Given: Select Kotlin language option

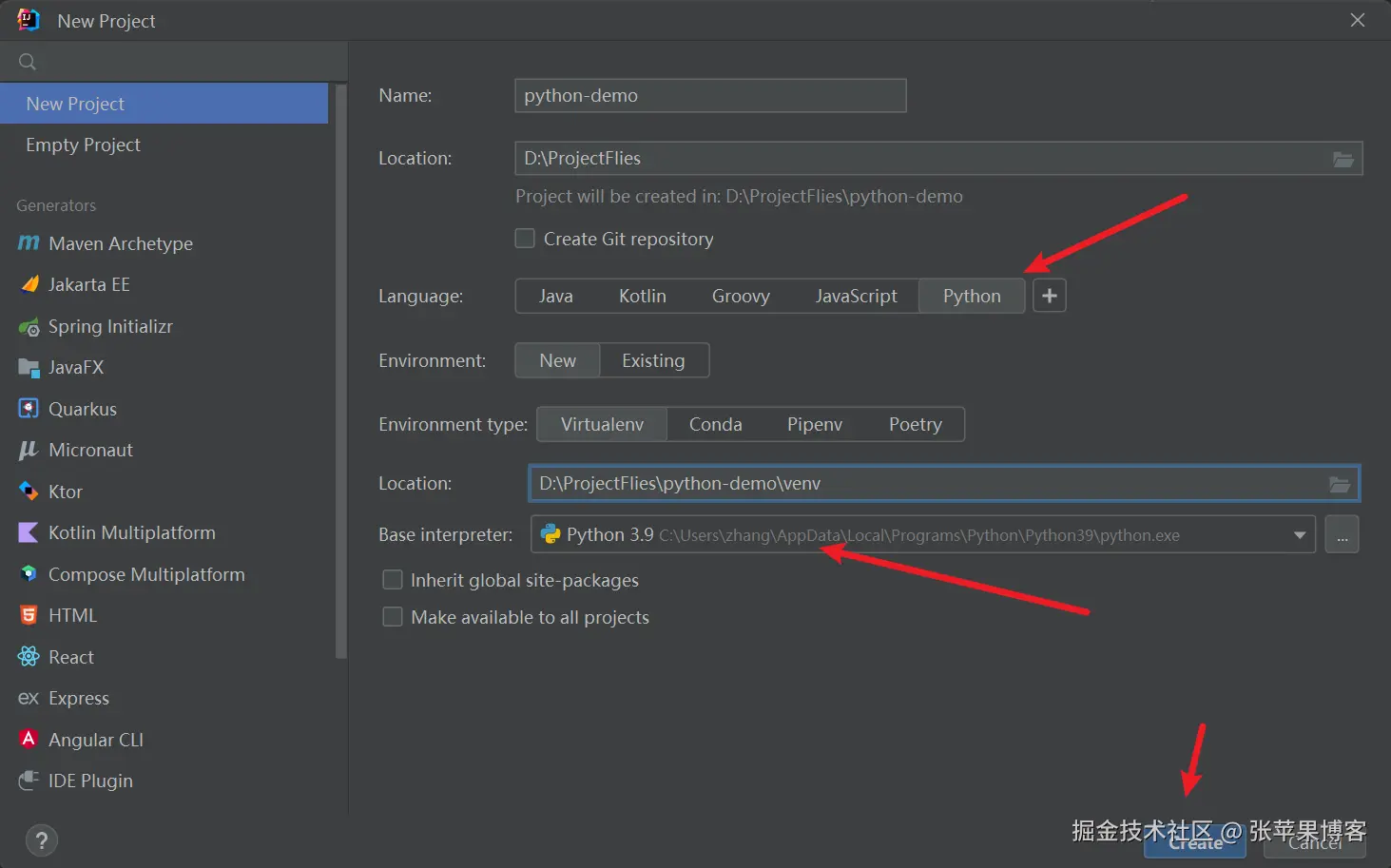Looking at the screenshot, I should click(643, 296).
